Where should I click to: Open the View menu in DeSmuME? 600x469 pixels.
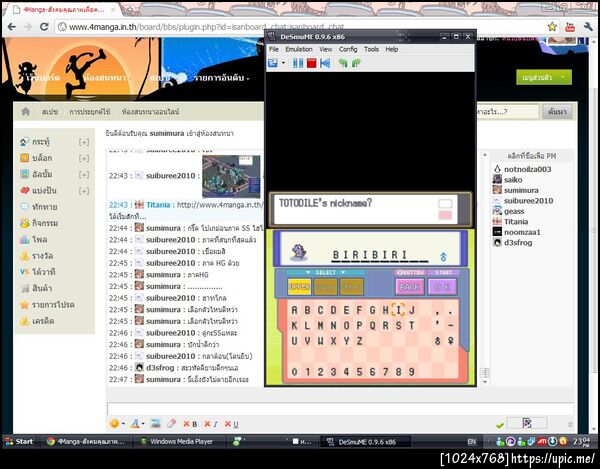[x=326, y=49]
